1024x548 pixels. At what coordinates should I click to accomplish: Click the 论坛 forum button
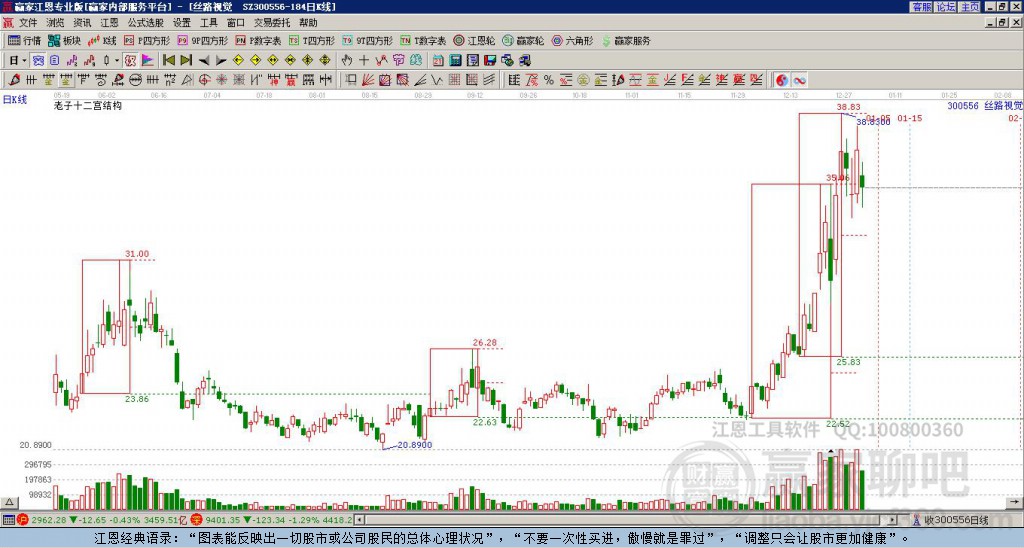[x=945, y=7]
